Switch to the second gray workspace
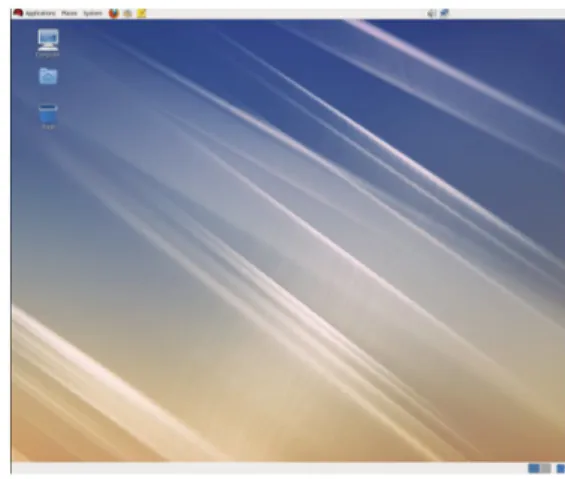This screenshot has height=479, width=565. (546, 469)
